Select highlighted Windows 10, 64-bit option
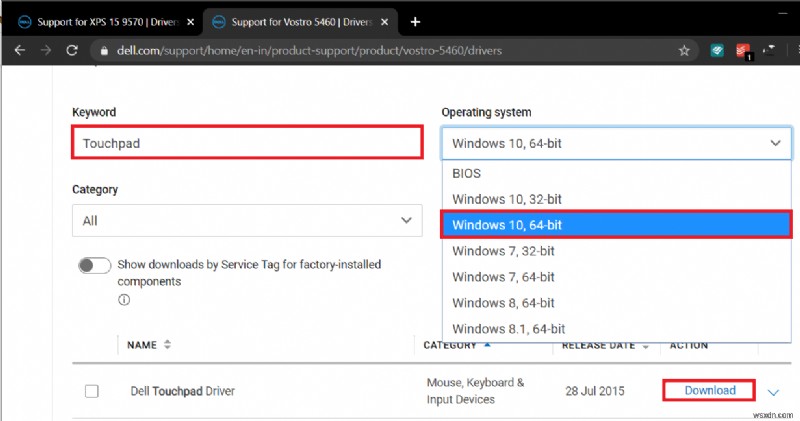 pyautogui.click(x=616, y=225)
